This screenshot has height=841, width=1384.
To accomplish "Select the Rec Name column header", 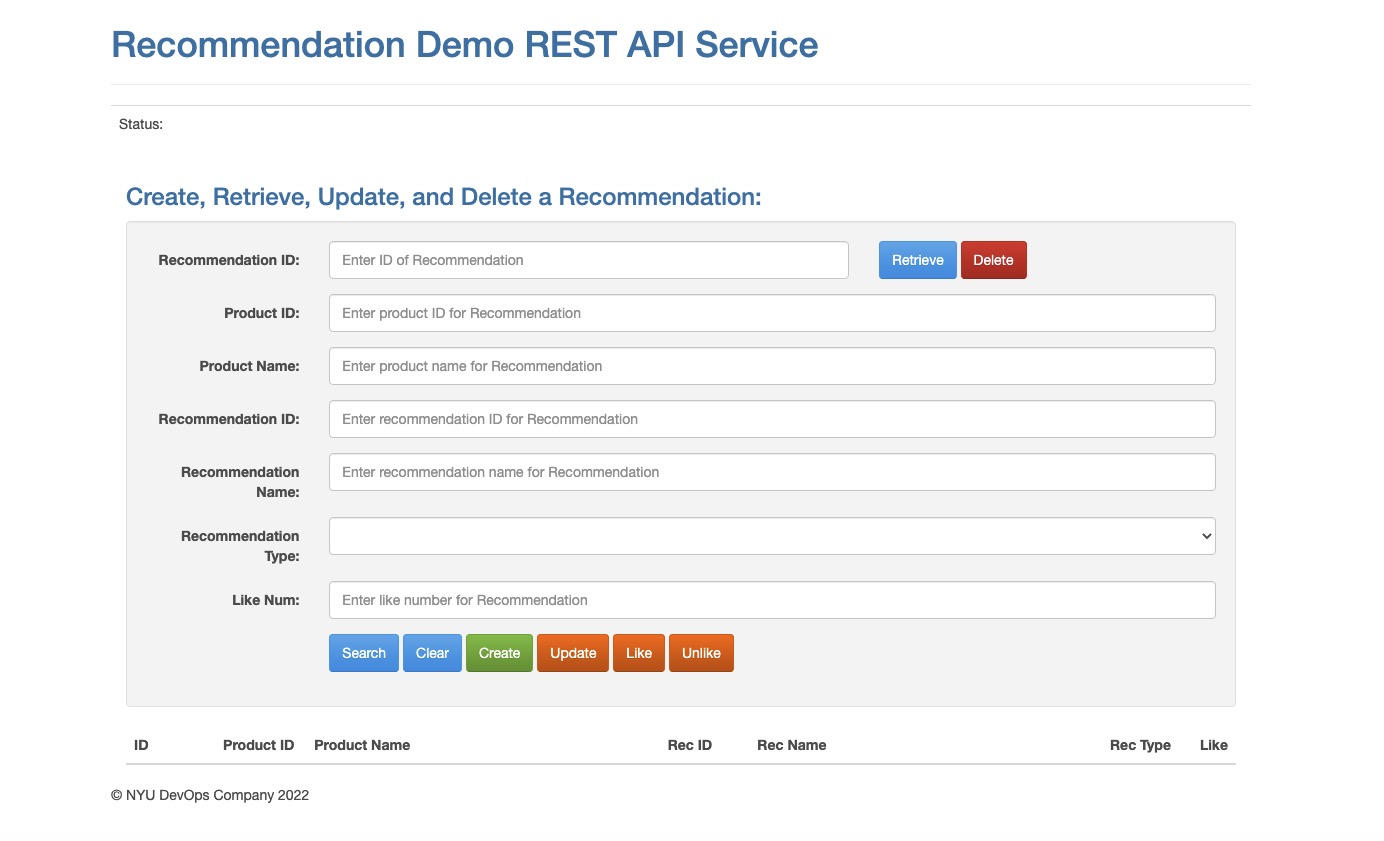I will click(x=791, y=745).
